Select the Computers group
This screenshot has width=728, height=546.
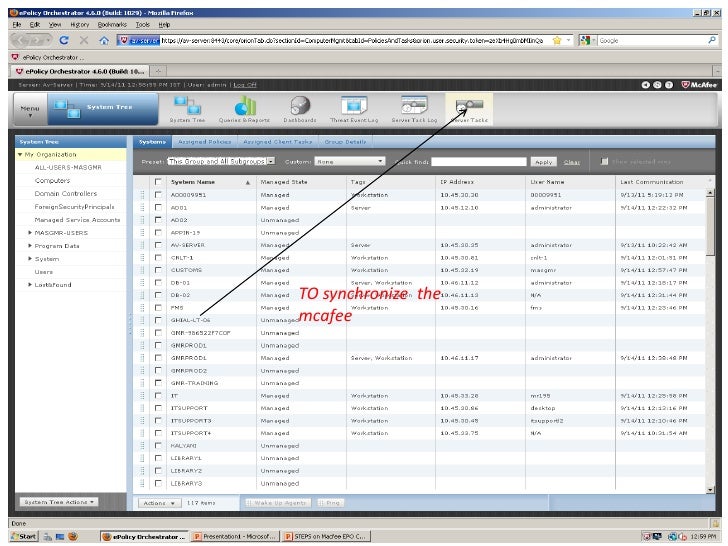click(52, 181)
